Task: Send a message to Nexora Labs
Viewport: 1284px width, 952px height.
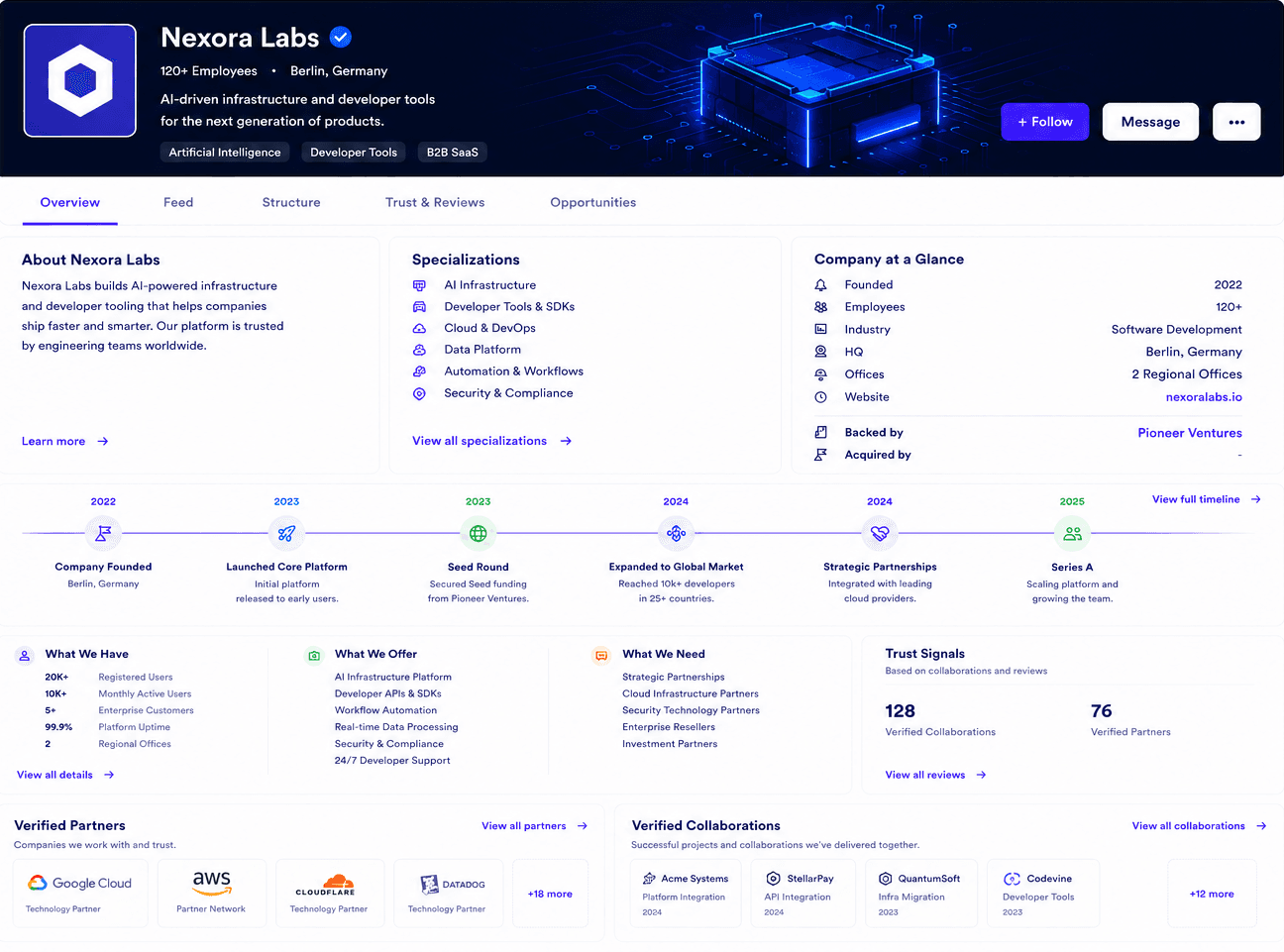Action: click(1150, 122)
